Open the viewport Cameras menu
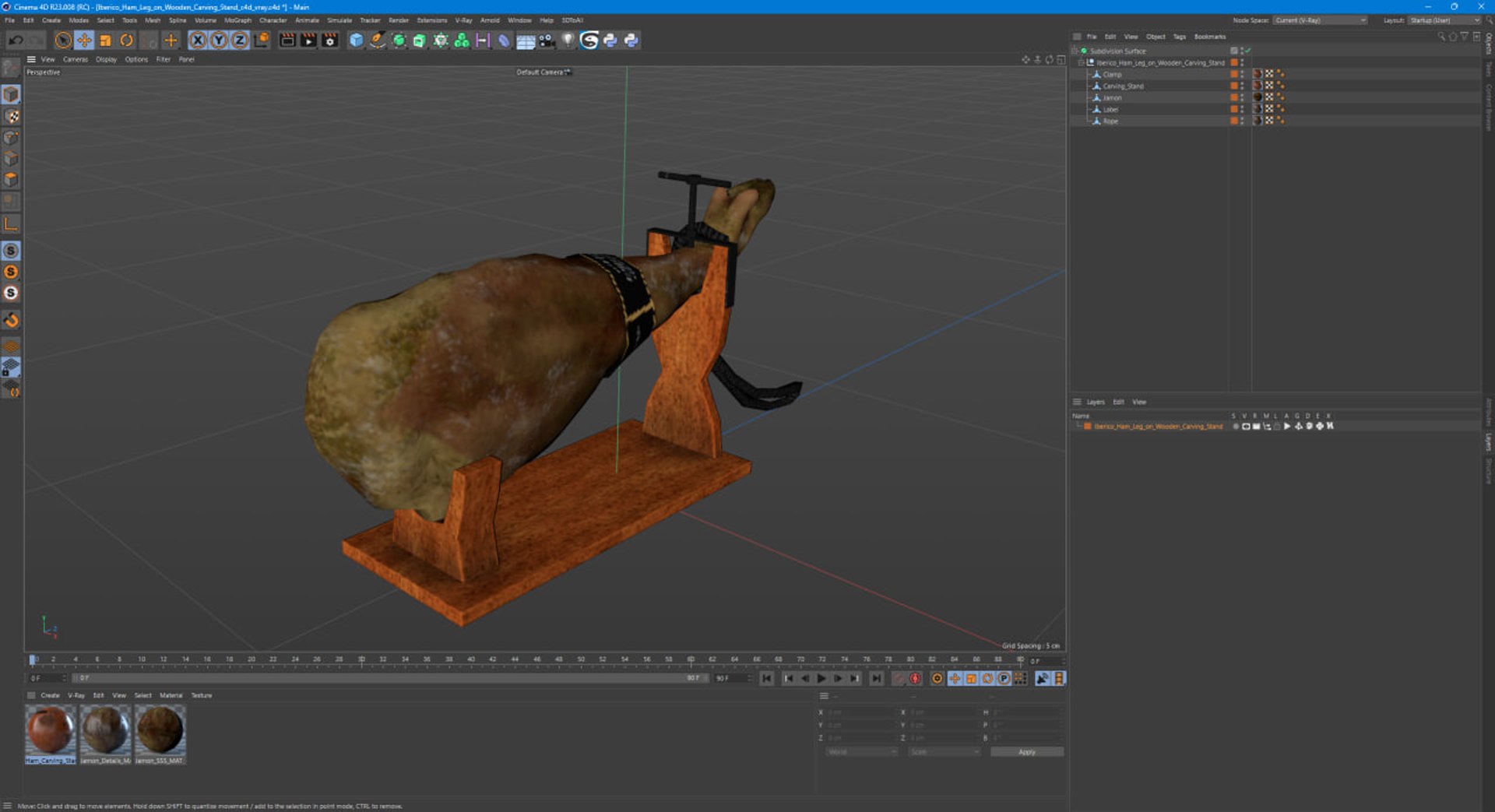The image size is (1495, 812). coord(76,59)
